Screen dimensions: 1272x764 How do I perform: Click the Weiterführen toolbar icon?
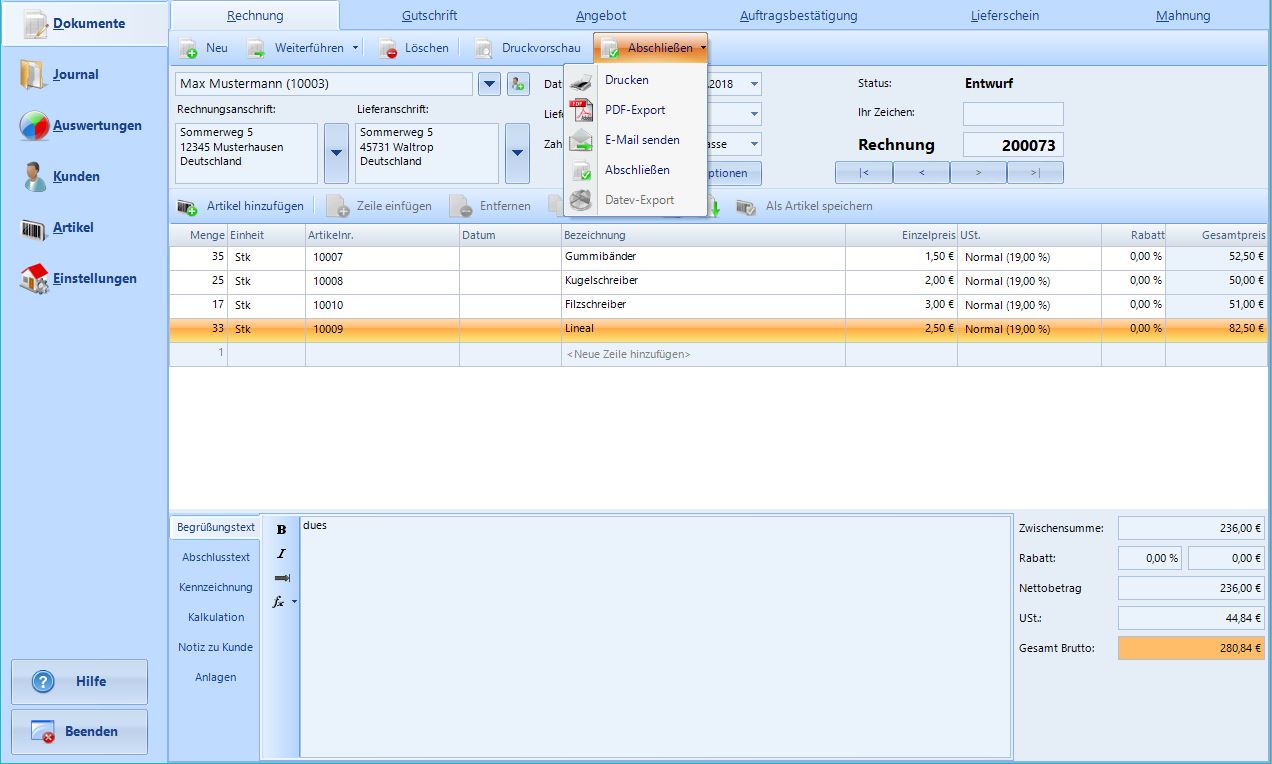coord(256,48)
